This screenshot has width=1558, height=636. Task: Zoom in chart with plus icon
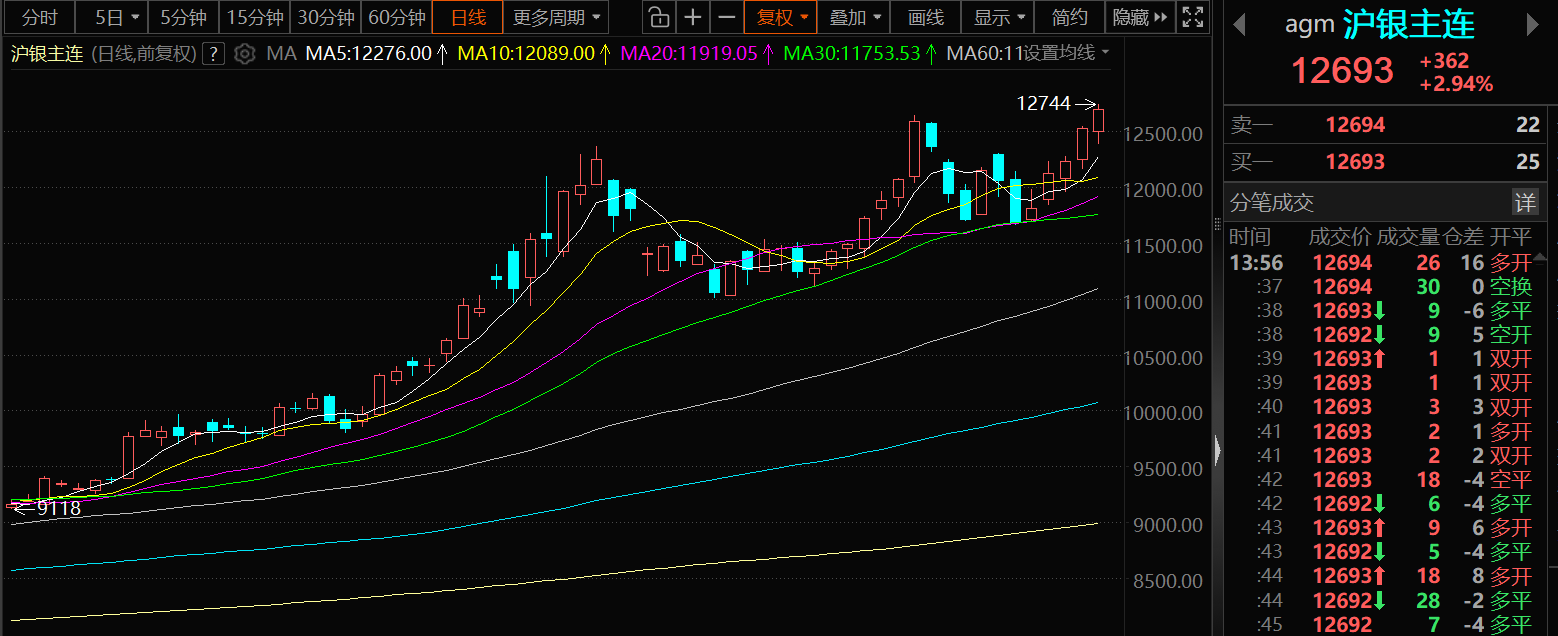pyautogui.click(x=692, y=17)
